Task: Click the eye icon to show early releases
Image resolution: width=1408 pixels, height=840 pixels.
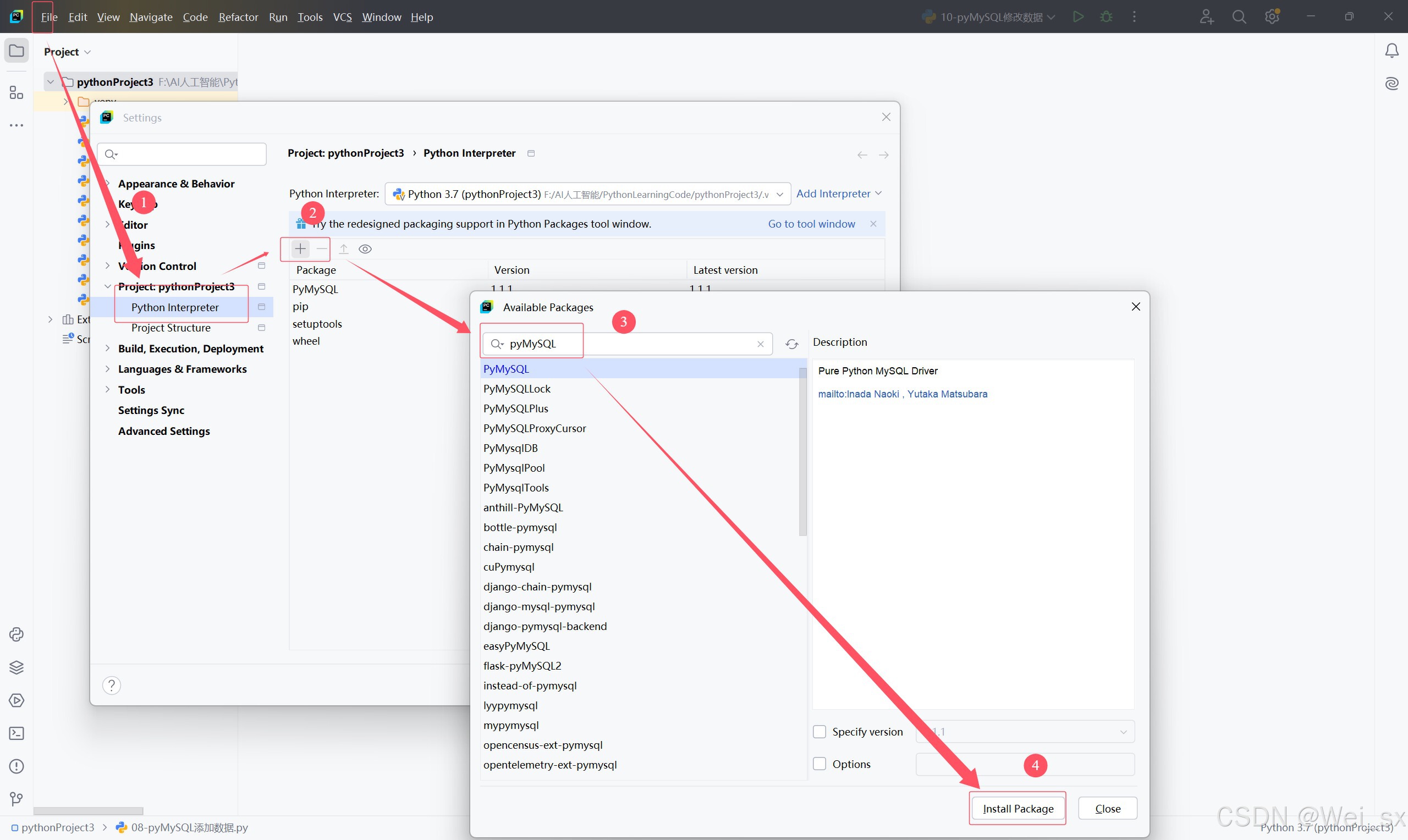Action: point(365,249)
